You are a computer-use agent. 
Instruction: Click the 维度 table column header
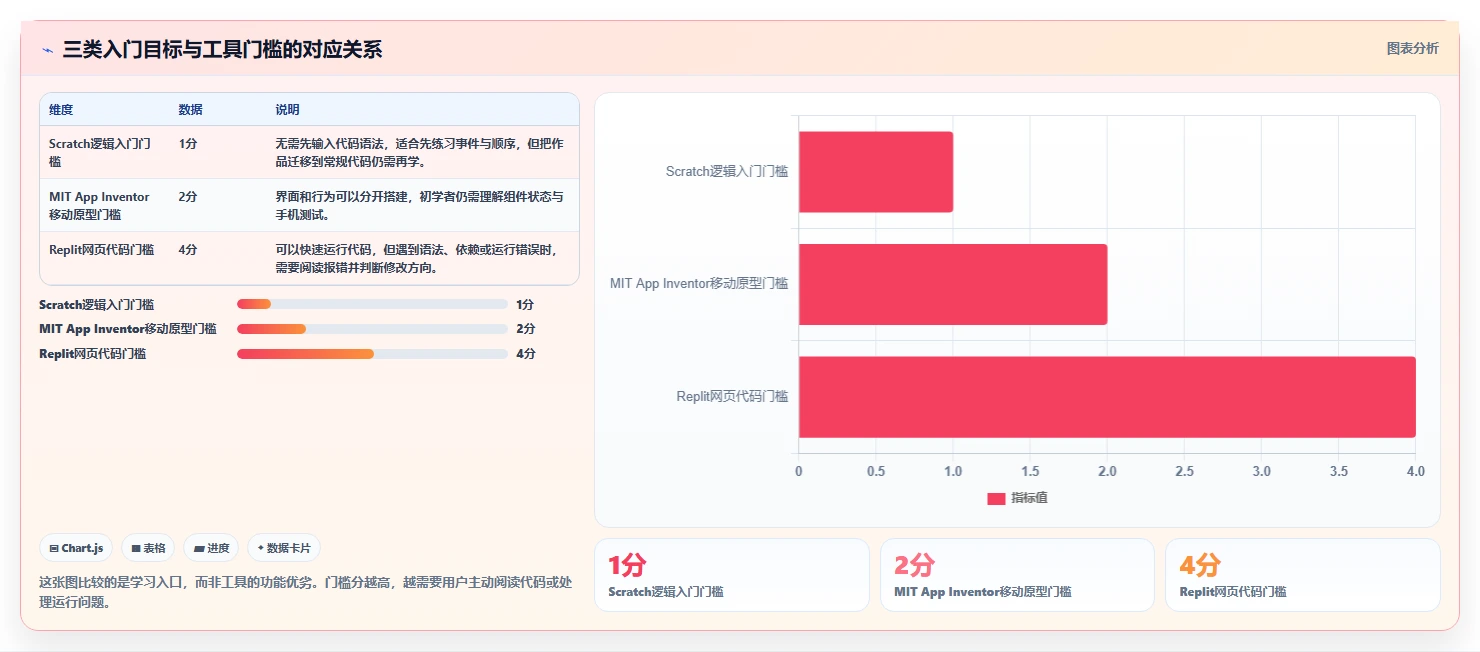pyautogui.click(x=61, y=110)
